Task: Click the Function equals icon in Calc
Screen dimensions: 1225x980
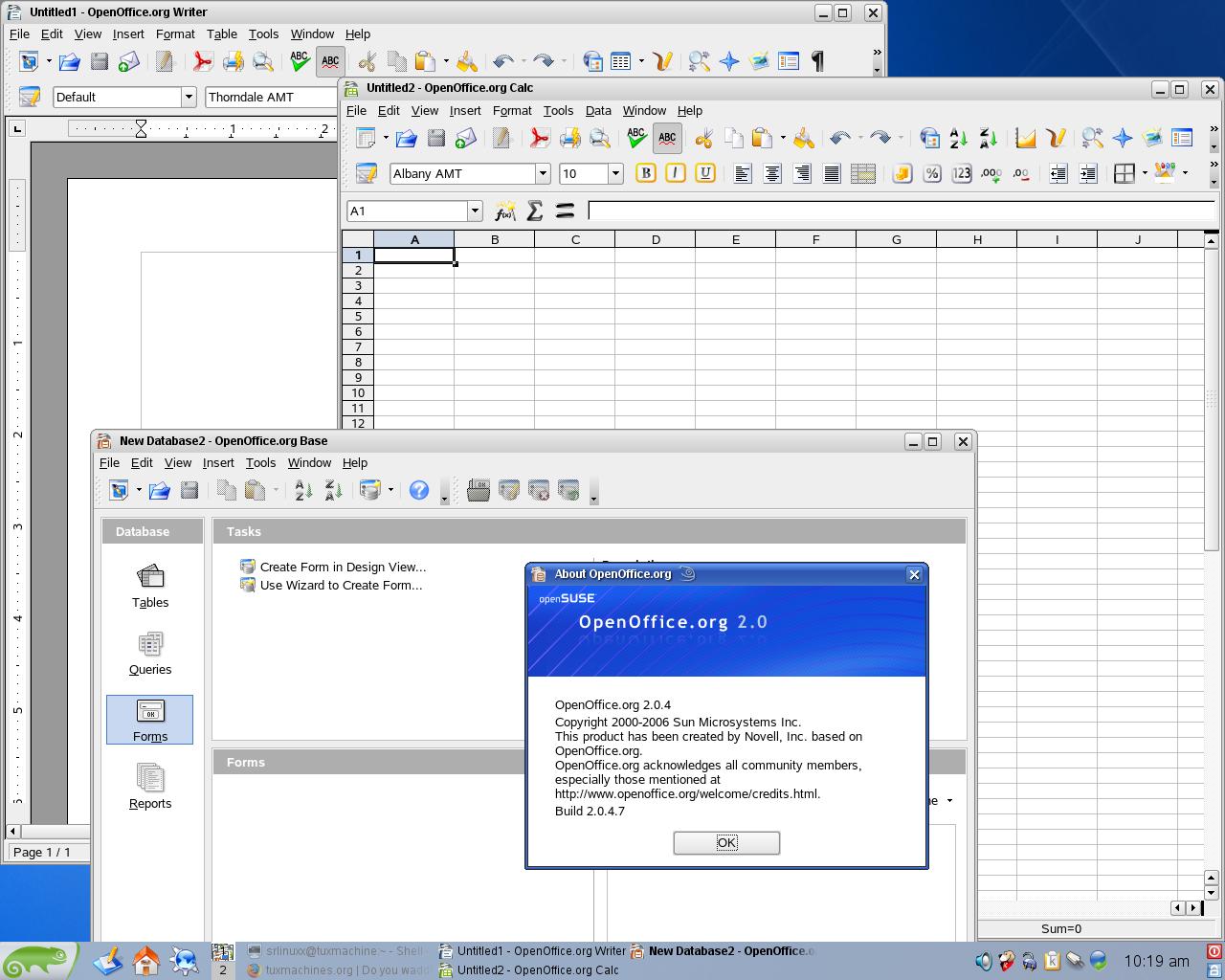Action: click(565, 211)
